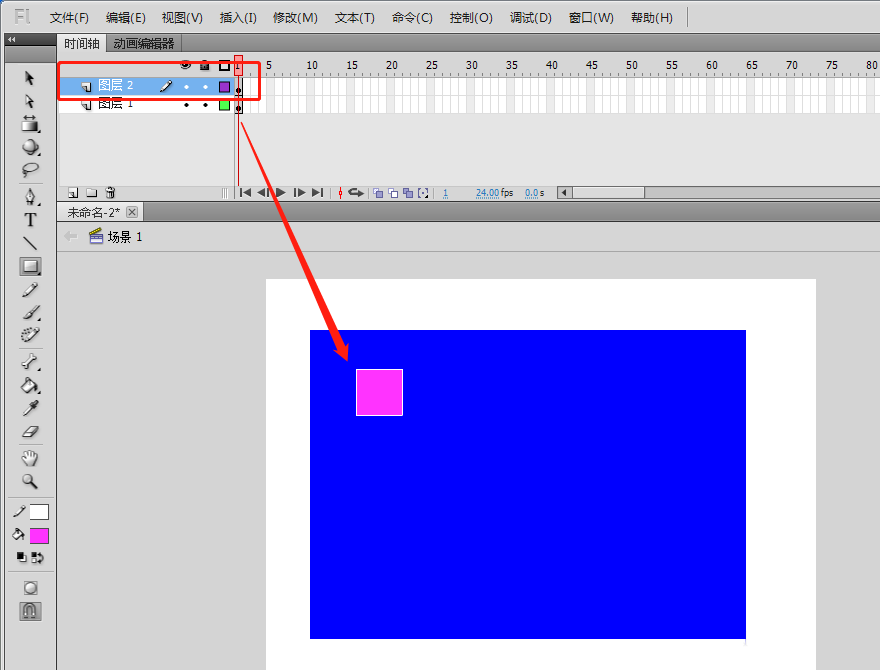Screen dimensions: 880x670
Task: Select the Text tool
Action: coord(30,220)
